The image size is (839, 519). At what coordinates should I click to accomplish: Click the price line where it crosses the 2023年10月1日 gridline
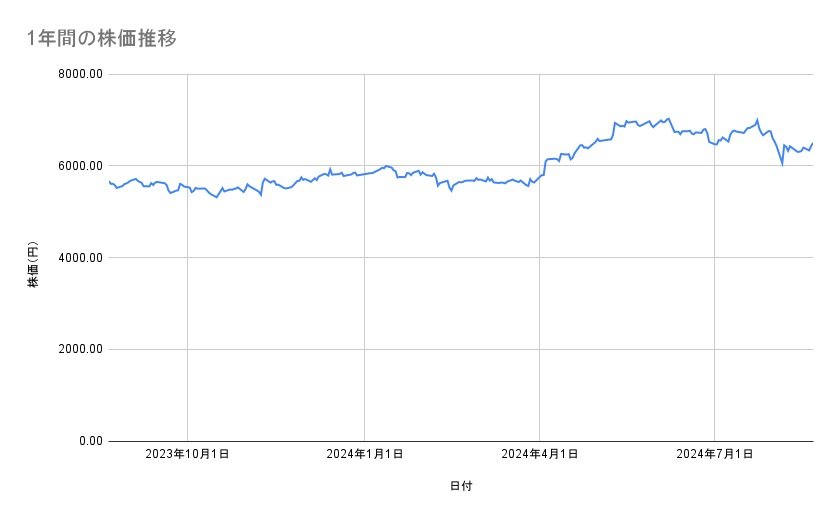(x=188, y=187)
